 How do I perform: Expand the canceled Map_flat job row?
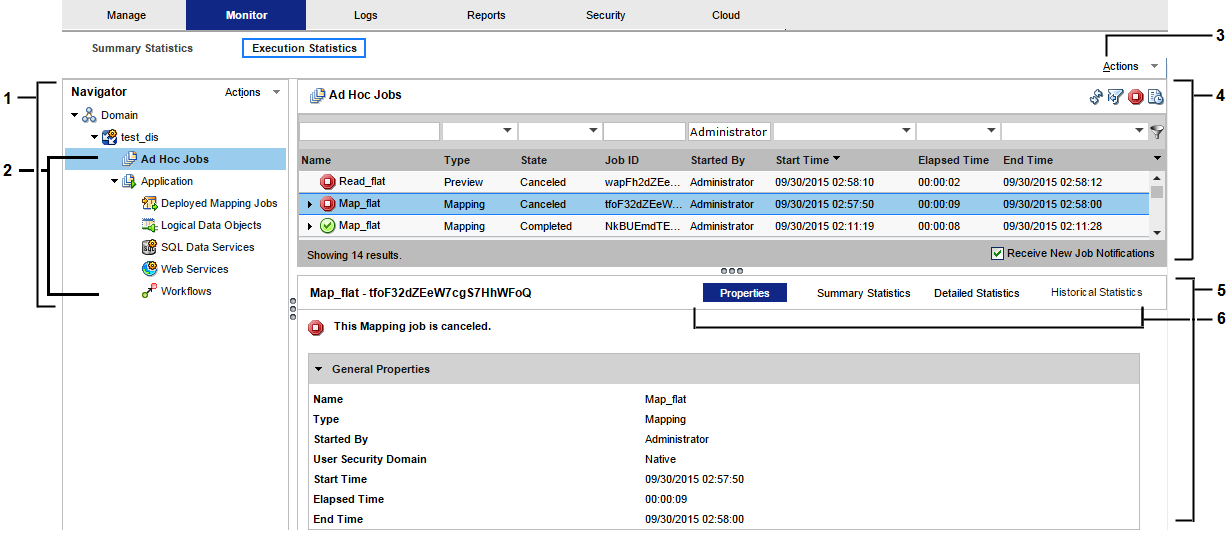310,204
